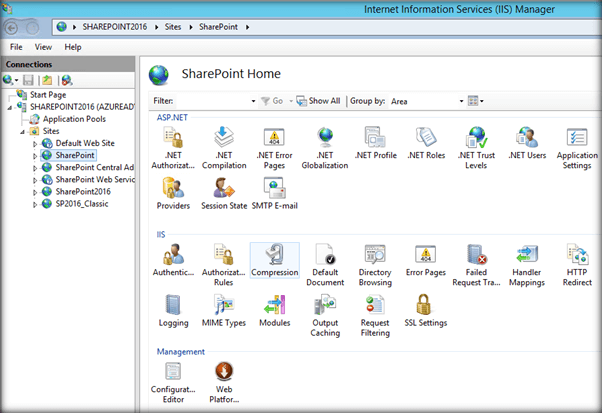Image resolution: width=602 pixels, height=413 pixels.
Task: Open Modules feature
Action: (x=274, y=311)
